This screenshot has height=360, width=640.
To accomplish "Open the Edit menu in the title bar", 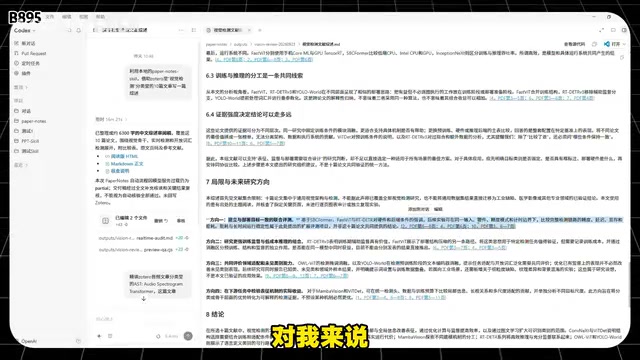I will 67,17.
